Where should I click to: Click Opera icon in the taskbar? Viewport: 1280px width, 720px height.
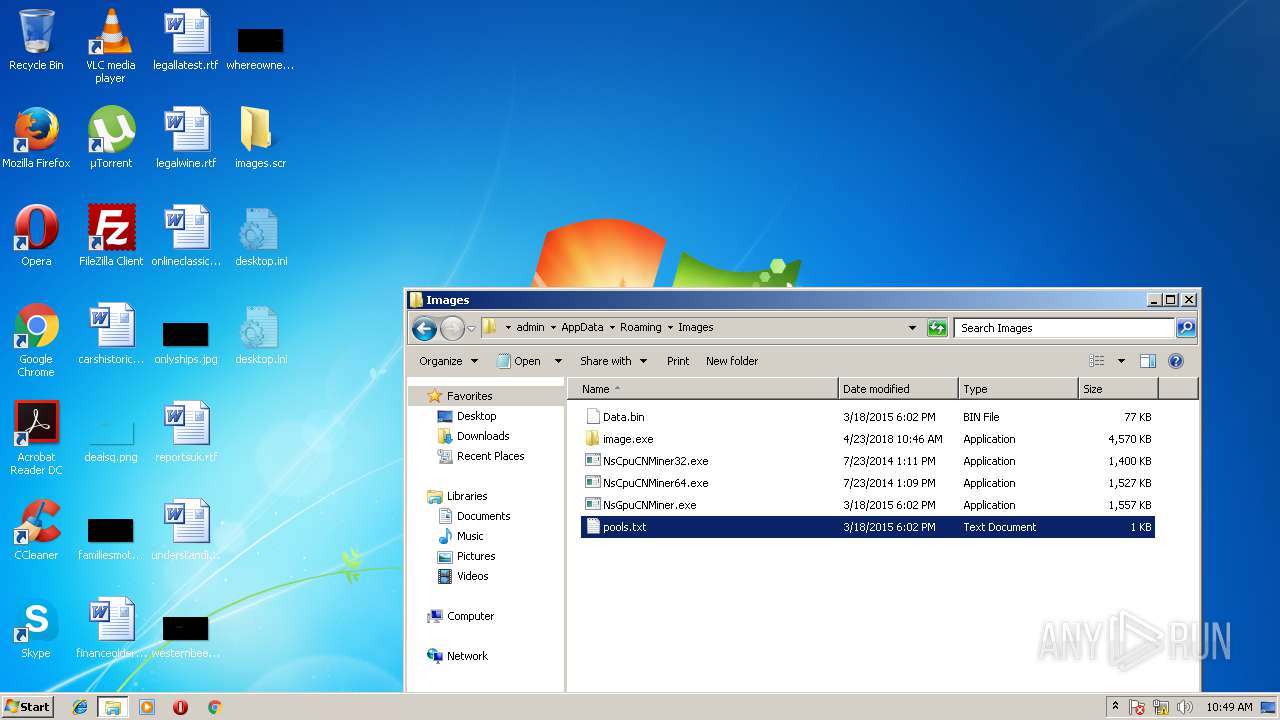180,707
